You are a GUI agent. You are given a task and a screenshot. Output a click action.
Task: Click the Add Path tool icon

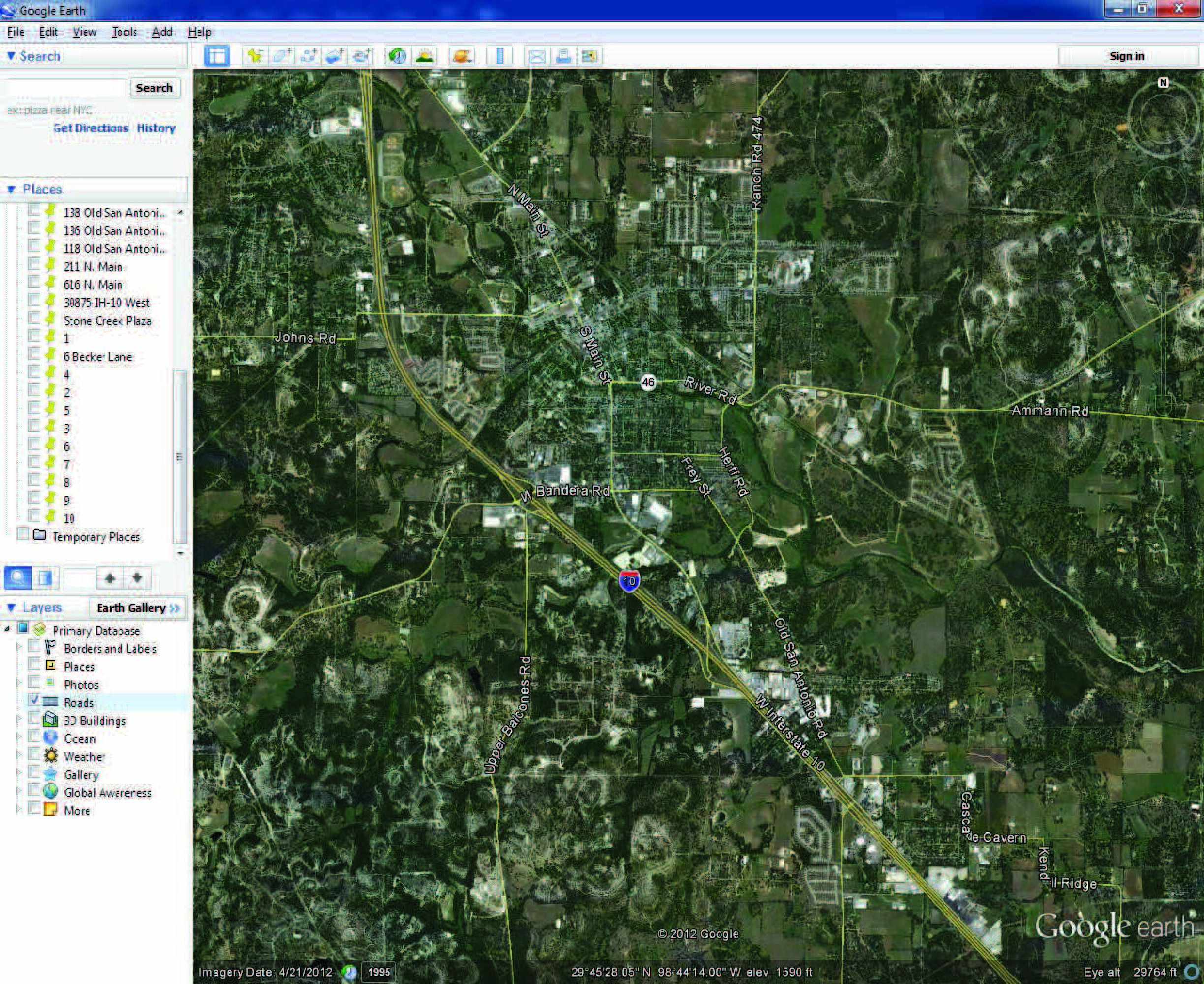pos(309,56)
